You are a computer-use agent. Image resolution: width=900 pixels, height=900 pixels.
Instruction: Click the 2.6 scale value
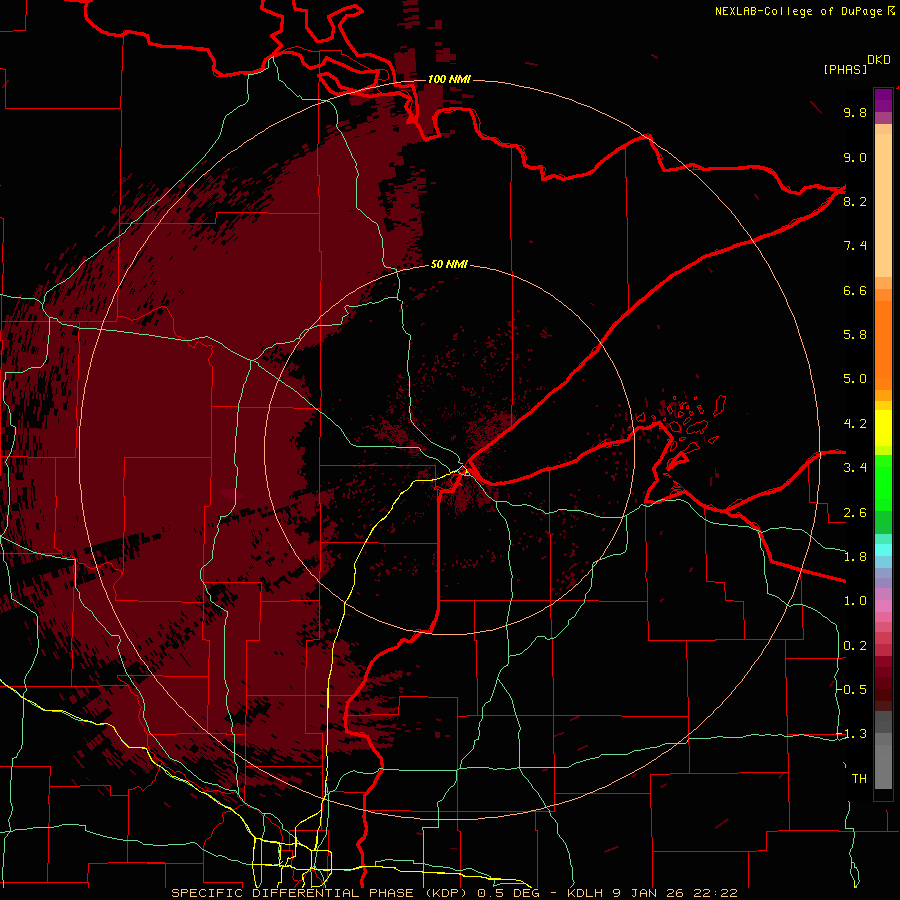pos(855,513)
